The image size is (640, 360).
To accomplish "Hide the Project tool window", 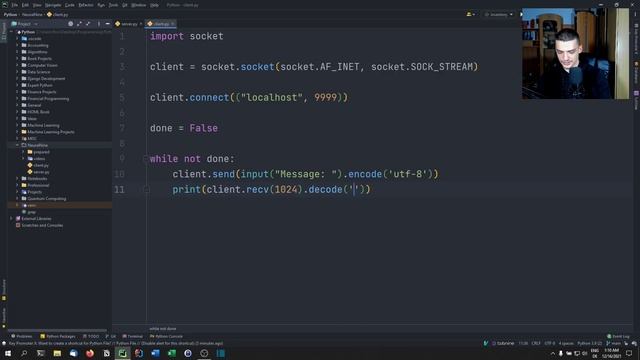I will click(107, 24).
